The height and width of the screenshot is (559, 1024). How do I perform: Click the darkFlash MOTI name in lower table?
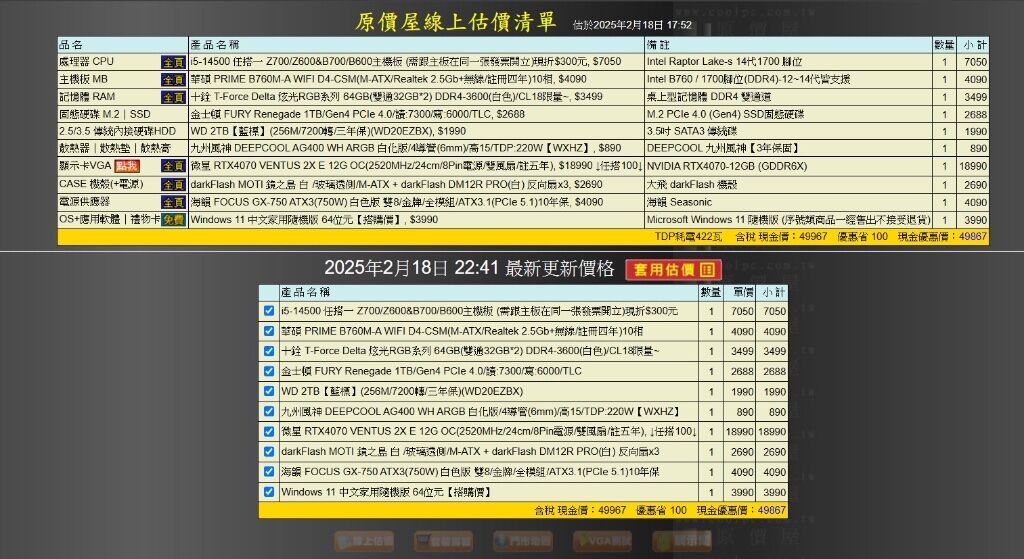pyautogui.click(x=470, y=451)
